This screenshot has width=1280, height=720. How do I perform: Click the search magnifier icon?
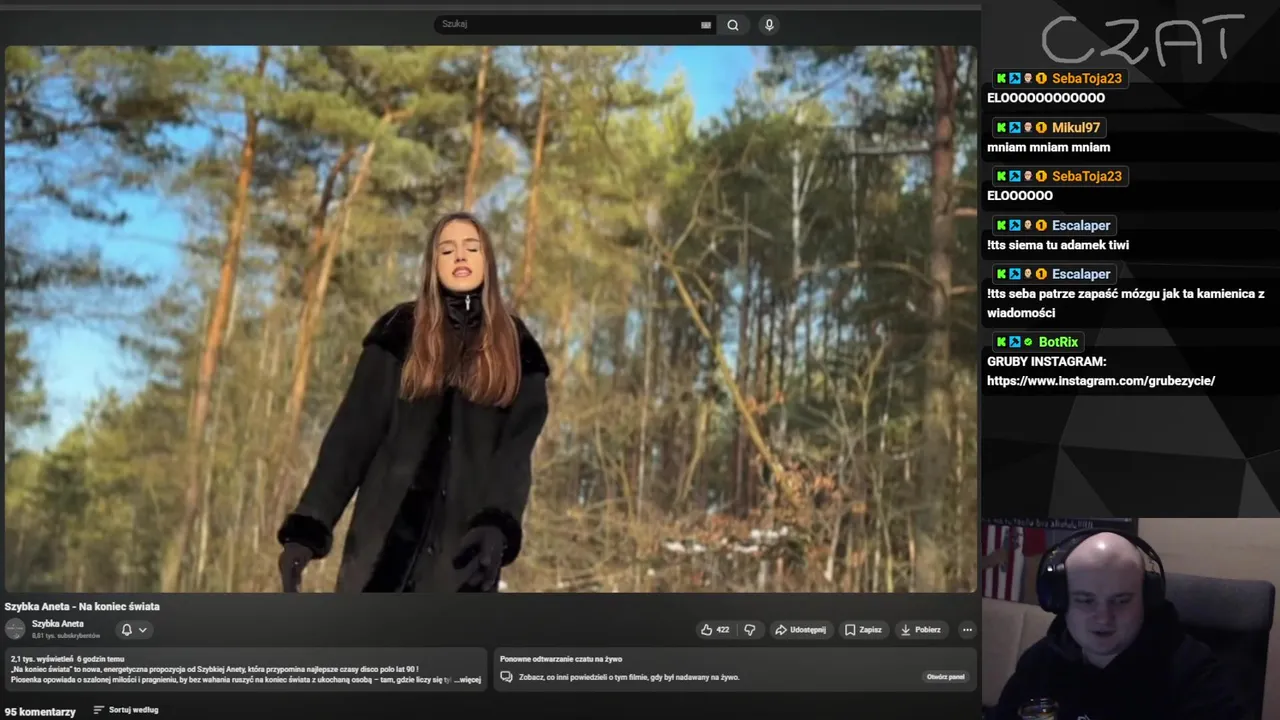pos(733,25)
